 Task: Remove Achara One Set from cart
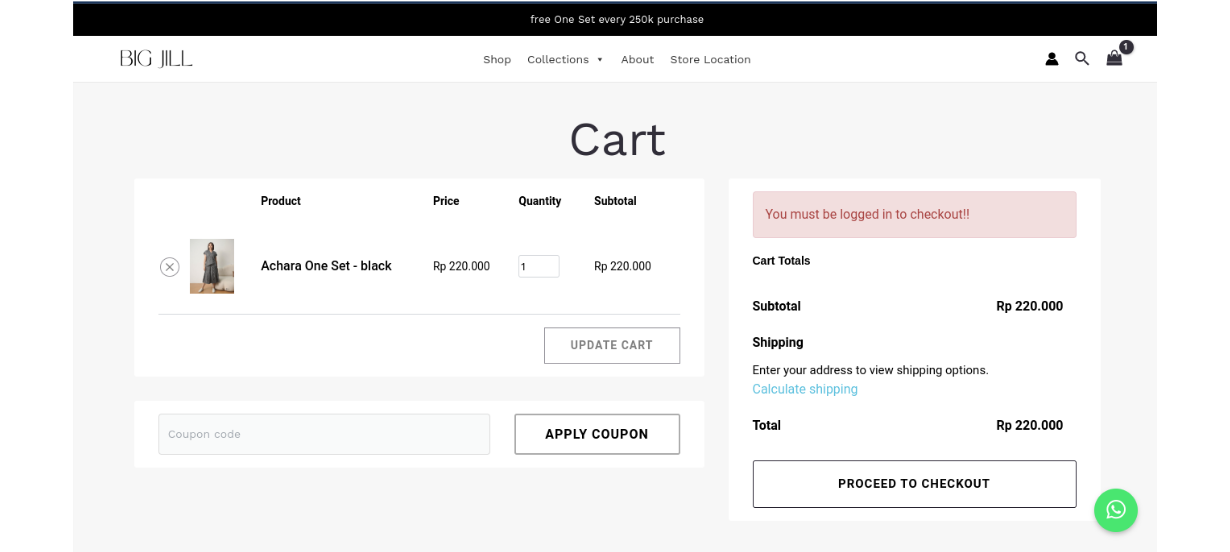coord(170,267)
